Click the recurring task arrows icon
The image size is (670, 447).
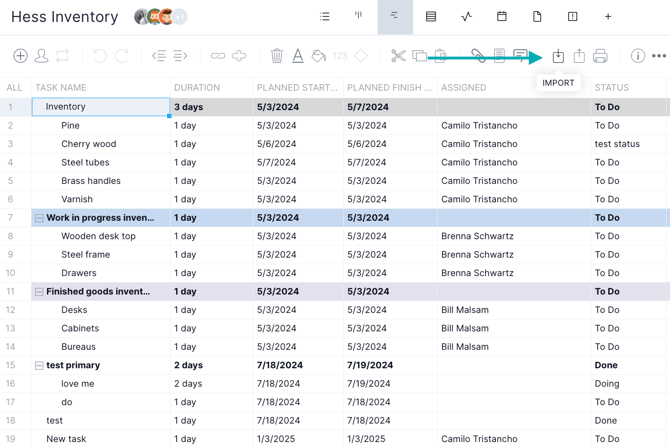pyautogui.click(x=62, y=56)
